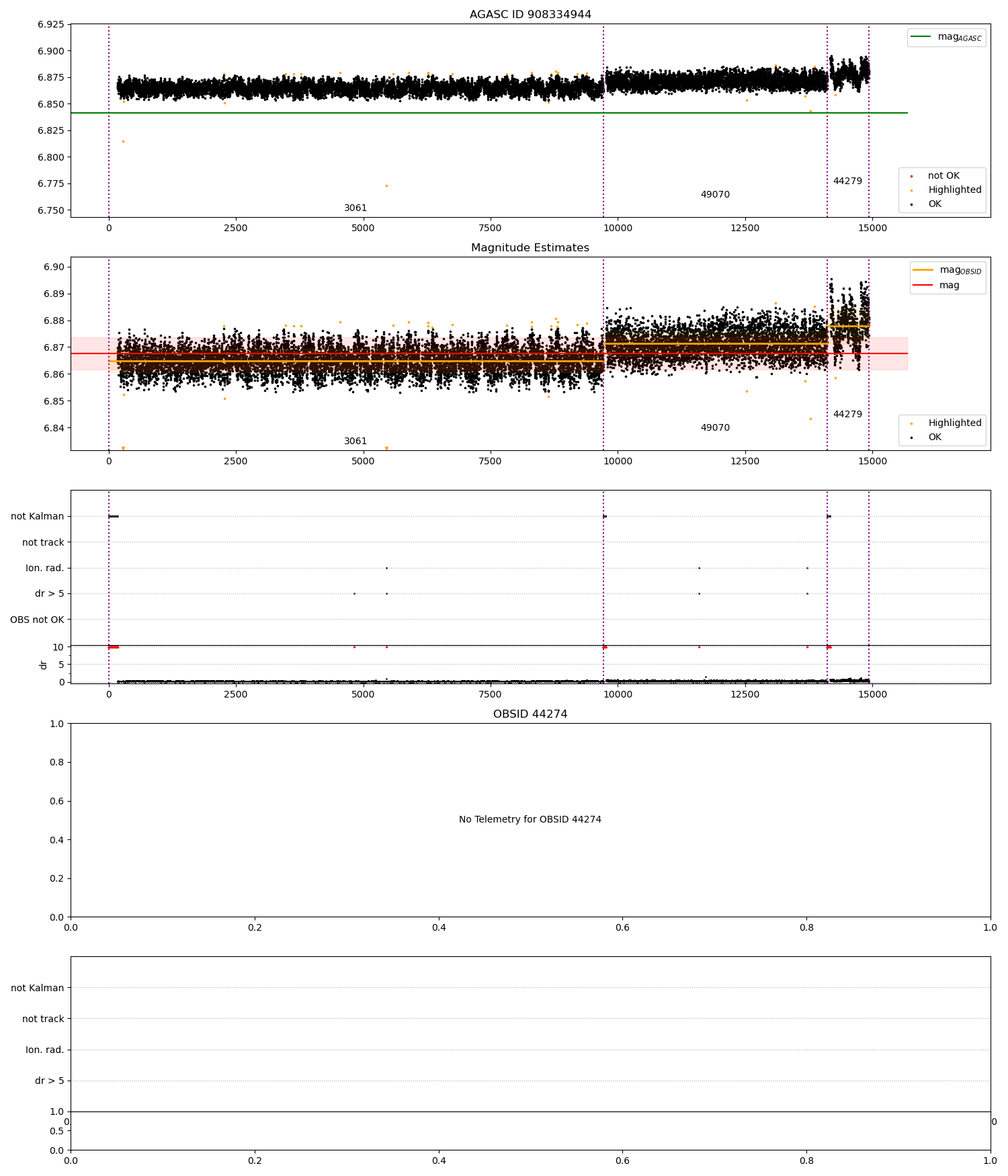Click the 'Ion. rad.' axis label in third plot
Image resolution: width=1008 pixels, height=1176 pixels.
coord(45,569)
